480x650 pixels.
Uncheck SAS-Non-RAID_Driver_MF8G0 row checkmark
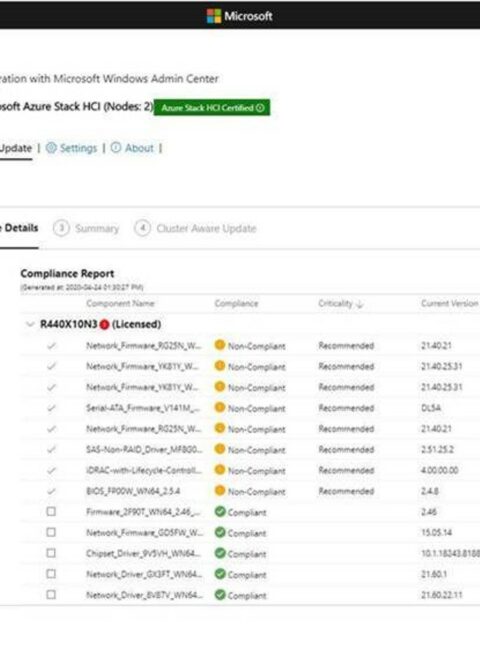51,449
